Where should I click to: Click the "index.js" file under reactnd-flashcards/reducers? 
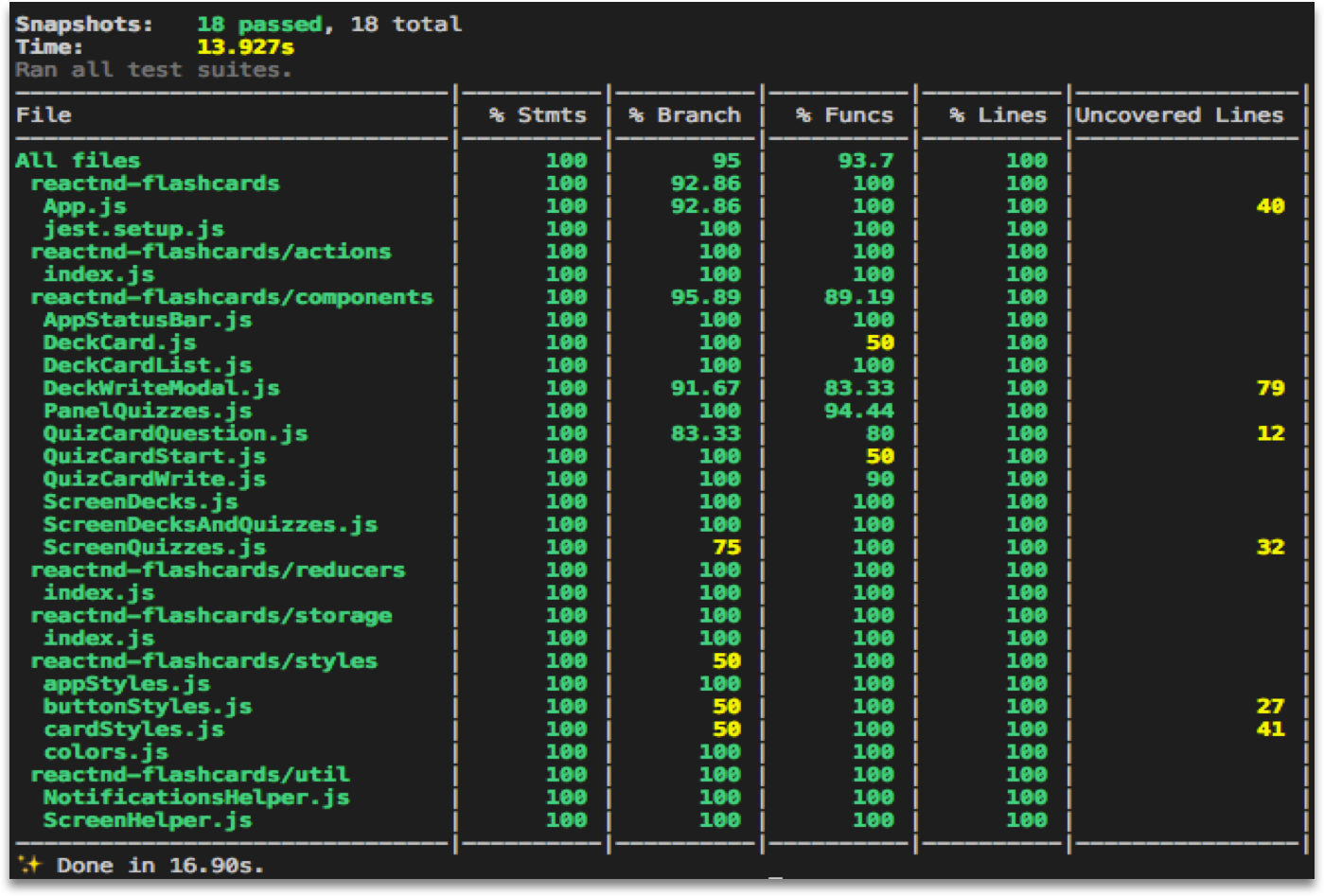coord(98,592)
